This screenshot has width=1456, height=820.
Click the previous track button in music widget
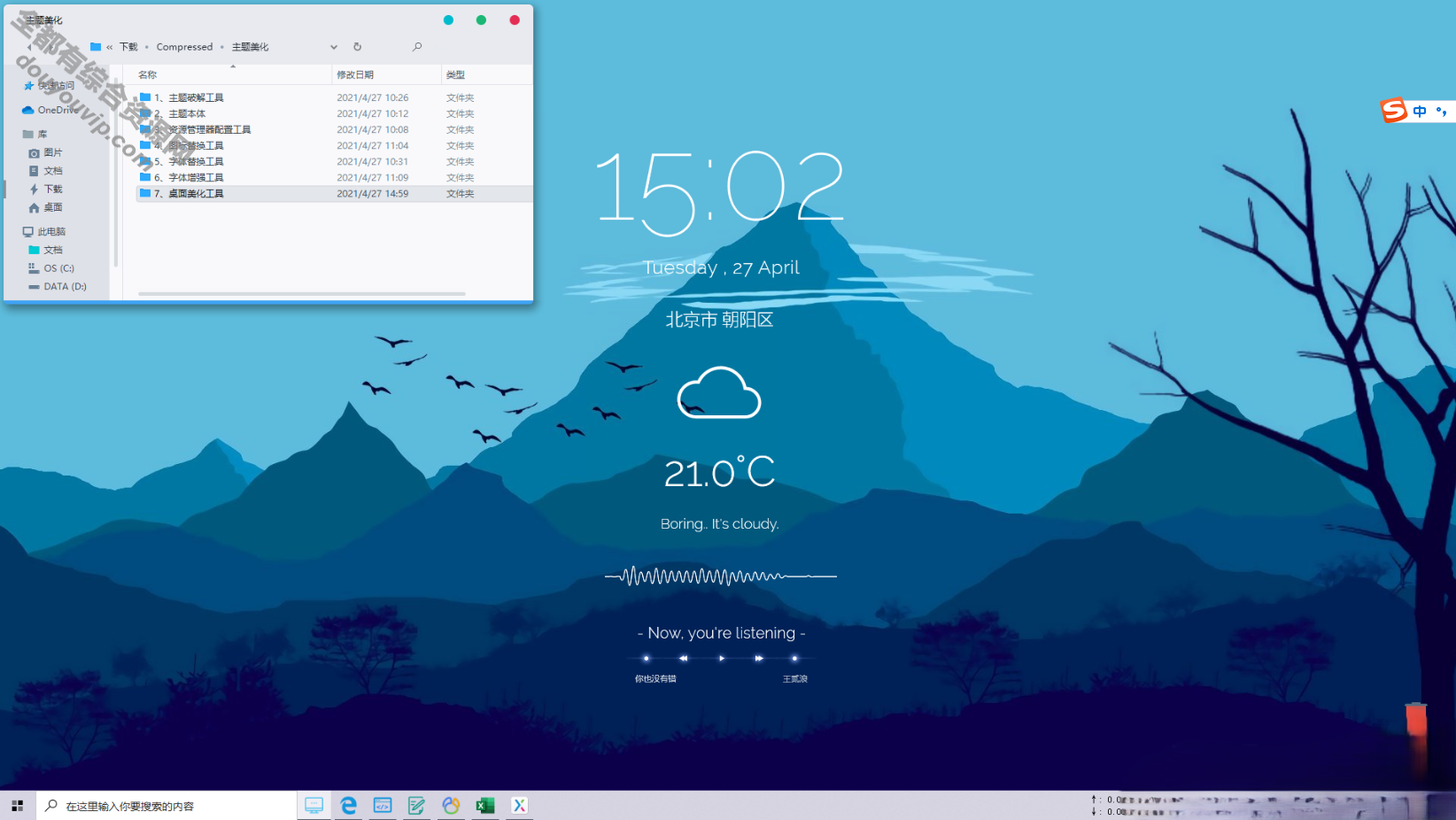[683, 658]
